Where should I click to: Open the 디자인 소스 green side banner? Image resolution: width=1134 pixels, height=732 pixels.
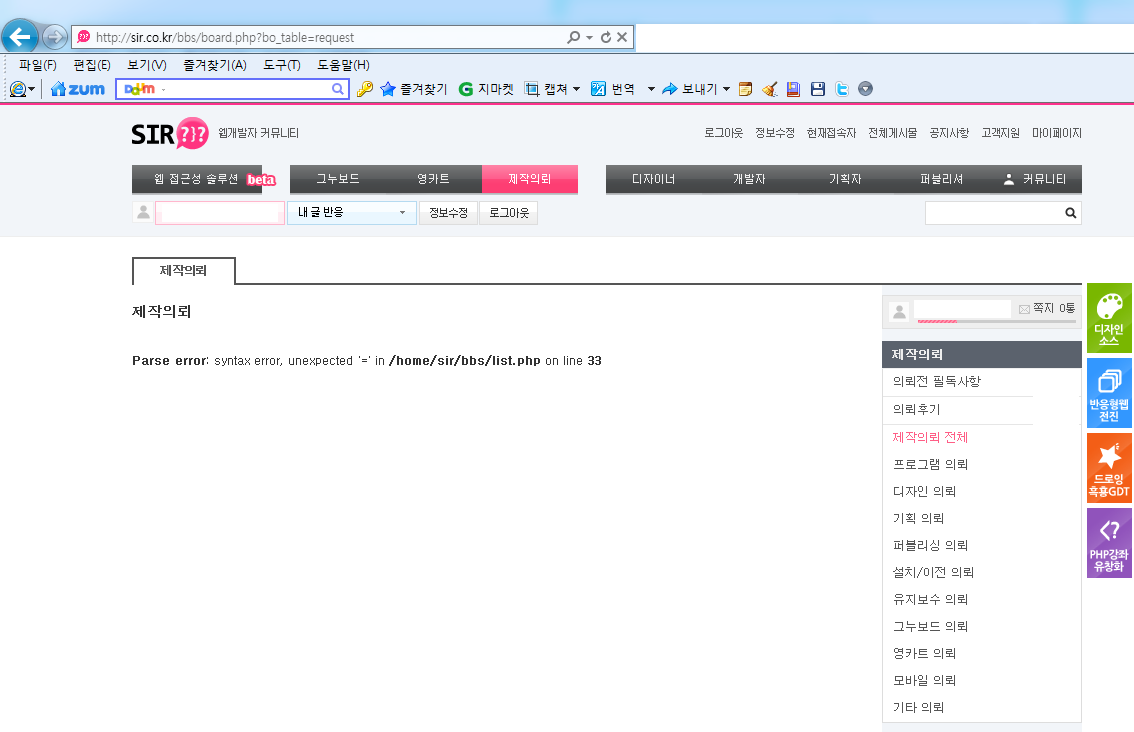coord(1109,318)
